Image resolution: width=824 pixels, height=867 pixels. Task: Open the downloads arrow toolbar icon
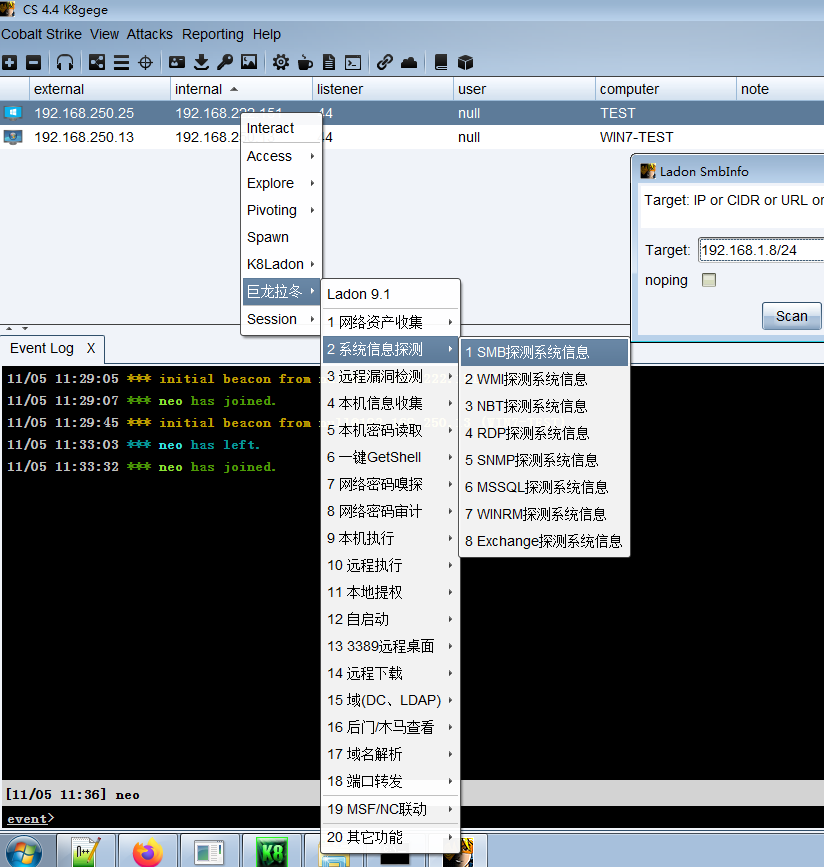pos(201,62)
